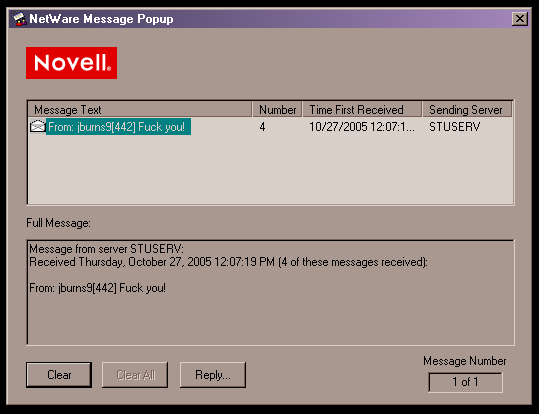Sort by the Message Text column header

(x=140, y=110)
